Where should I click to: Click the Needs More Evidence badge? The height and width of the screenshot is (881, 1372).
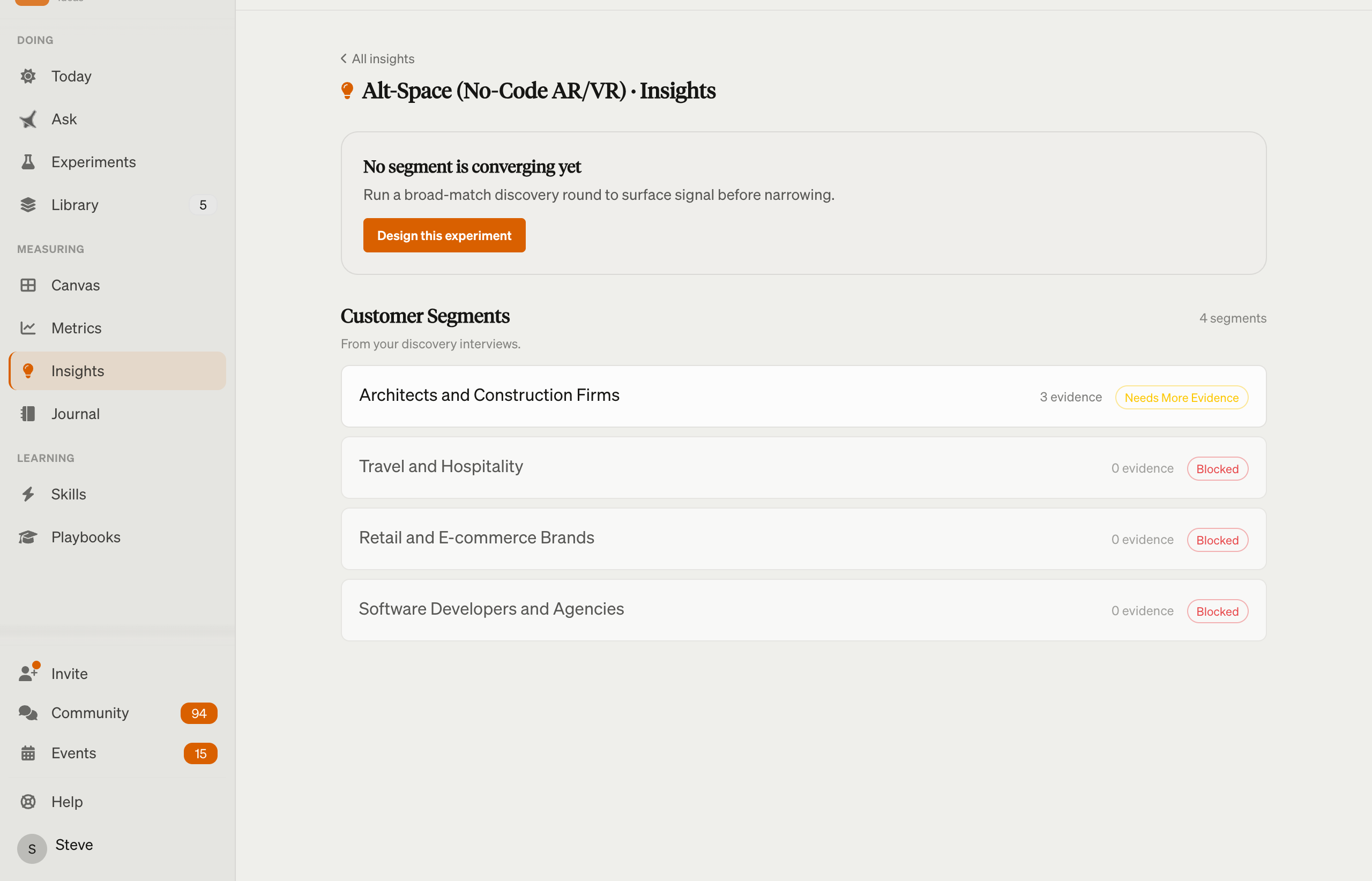coord(1182,397)
